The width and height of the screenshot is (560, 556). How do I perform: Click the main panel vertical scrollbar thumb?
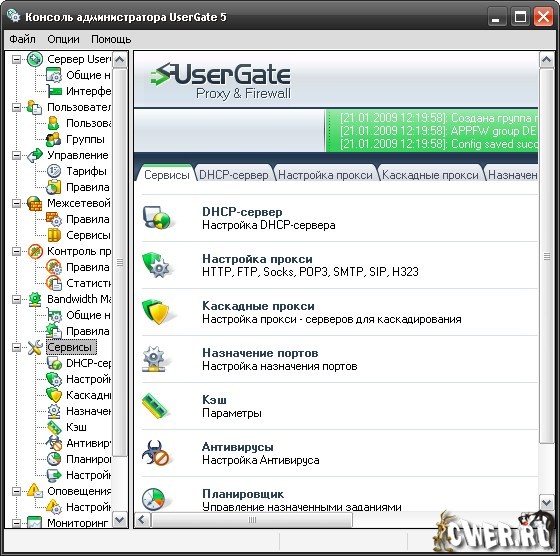[x=546, y=256]
